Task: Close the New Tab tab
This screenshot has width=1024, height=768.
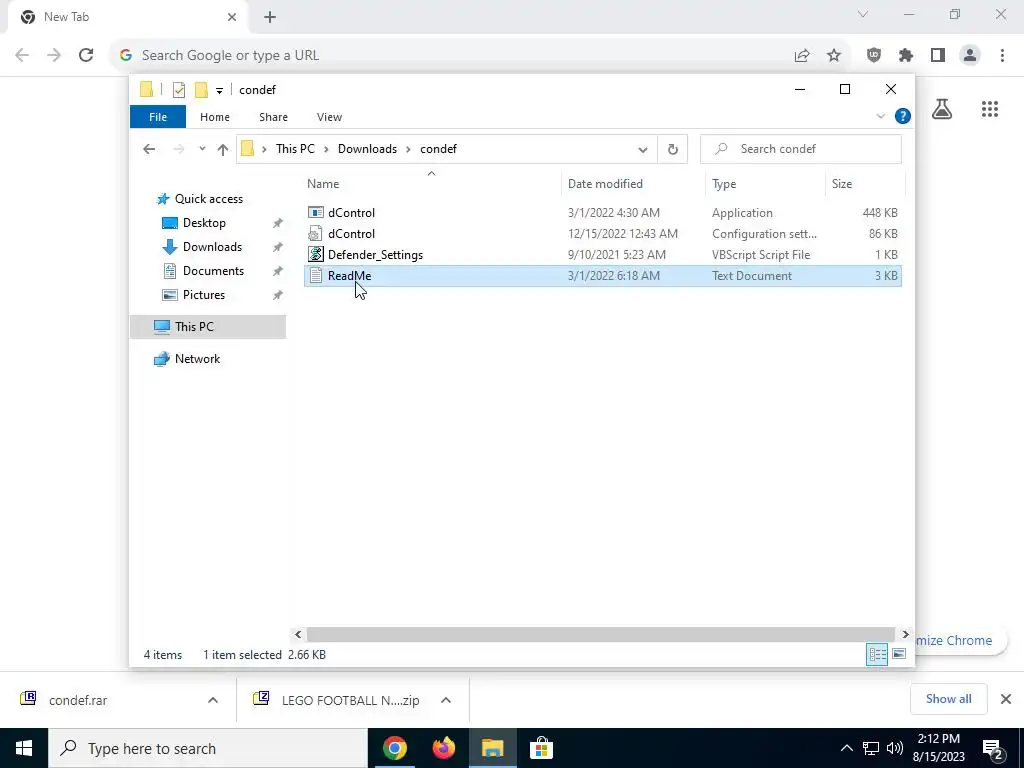Action: (x=232, y=17)
